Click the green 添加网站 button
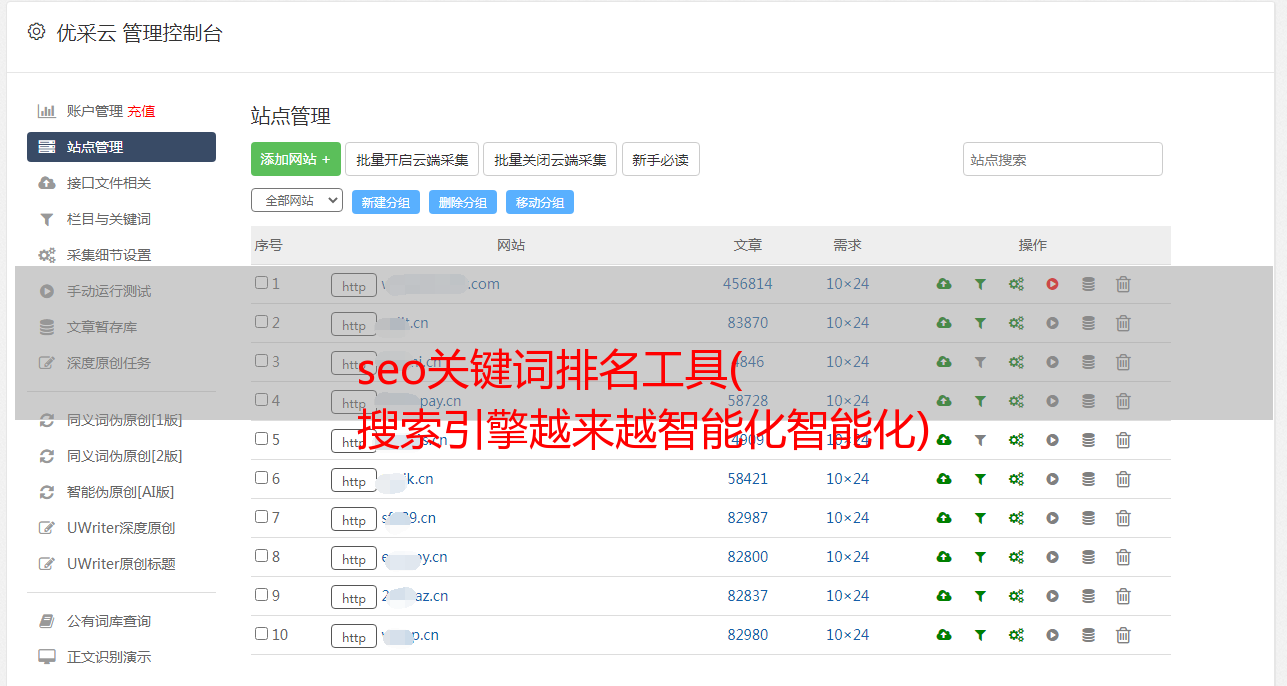The image size is (1287, 686). point(295,160)
